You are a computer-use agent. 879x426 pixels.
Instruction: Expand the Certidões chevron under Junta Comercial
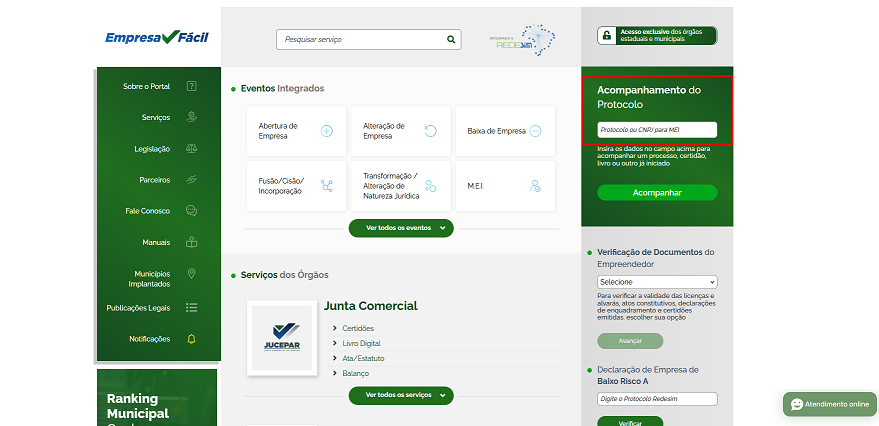tap(335, 328)
